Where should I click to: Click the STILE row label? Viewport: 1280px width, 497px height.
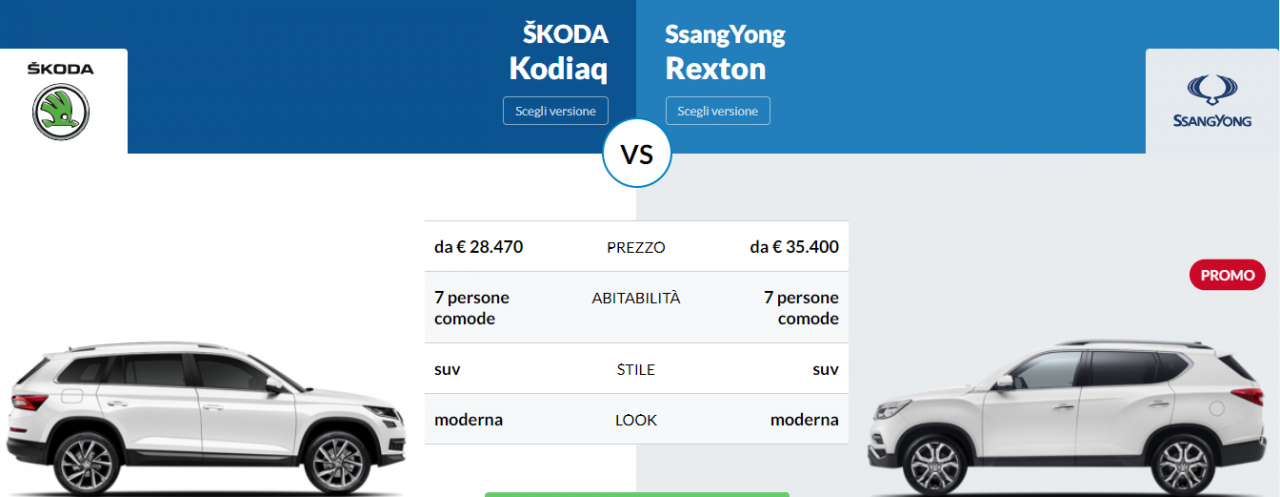pyautogui.click(x=636, y=370)
